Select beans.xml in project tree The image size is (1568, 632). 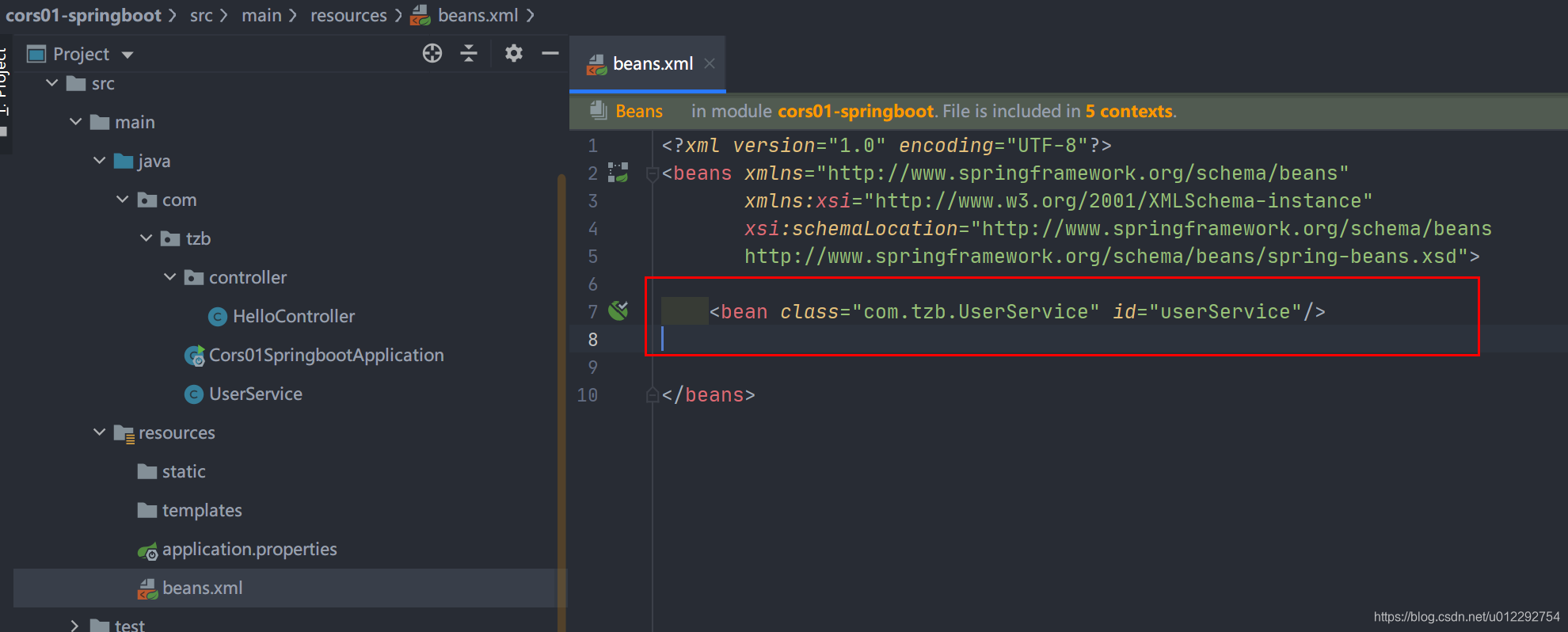203,588
